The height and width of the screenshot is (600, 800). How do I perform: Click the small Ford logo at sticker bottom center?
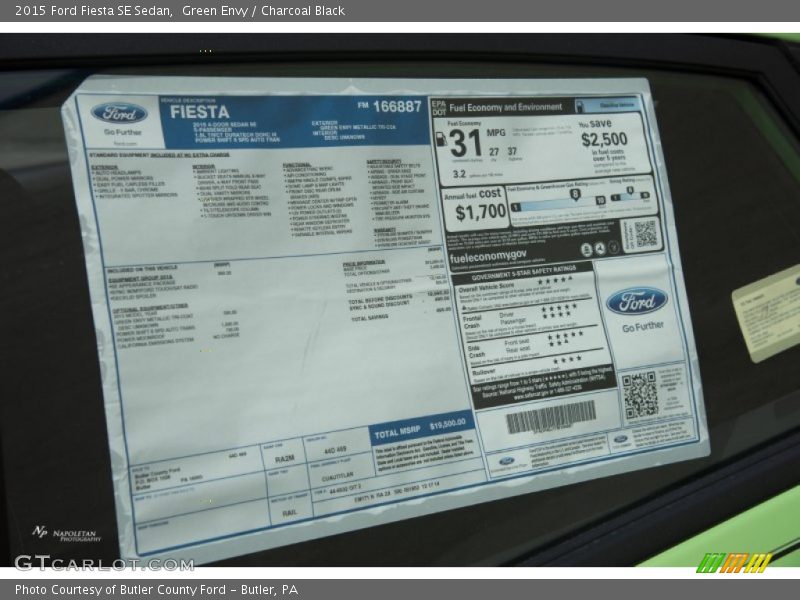[x=506, y=461]
